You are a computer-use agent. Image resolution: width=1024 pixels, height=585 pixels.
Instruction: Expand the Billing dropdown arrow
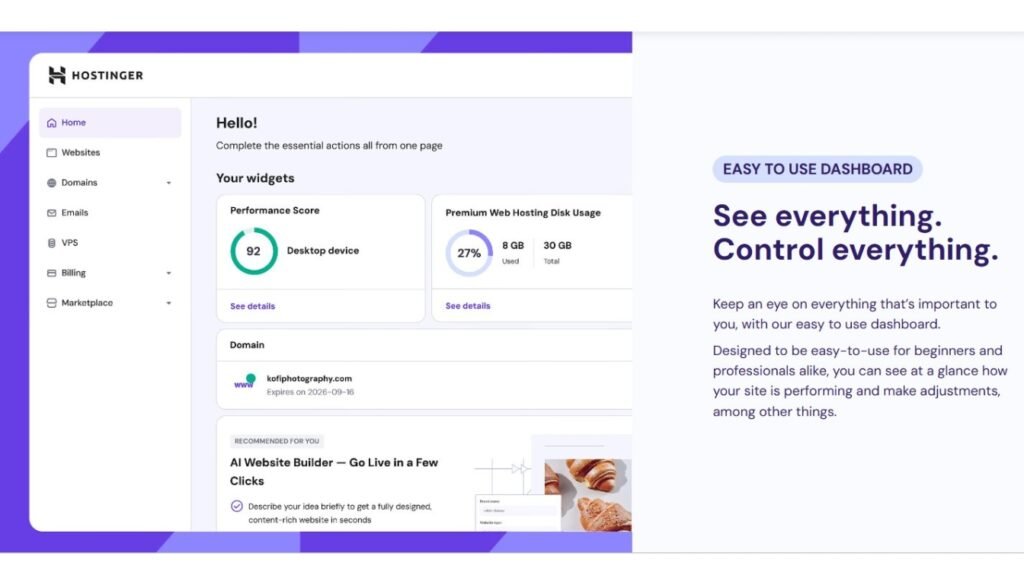click(168, 273)
